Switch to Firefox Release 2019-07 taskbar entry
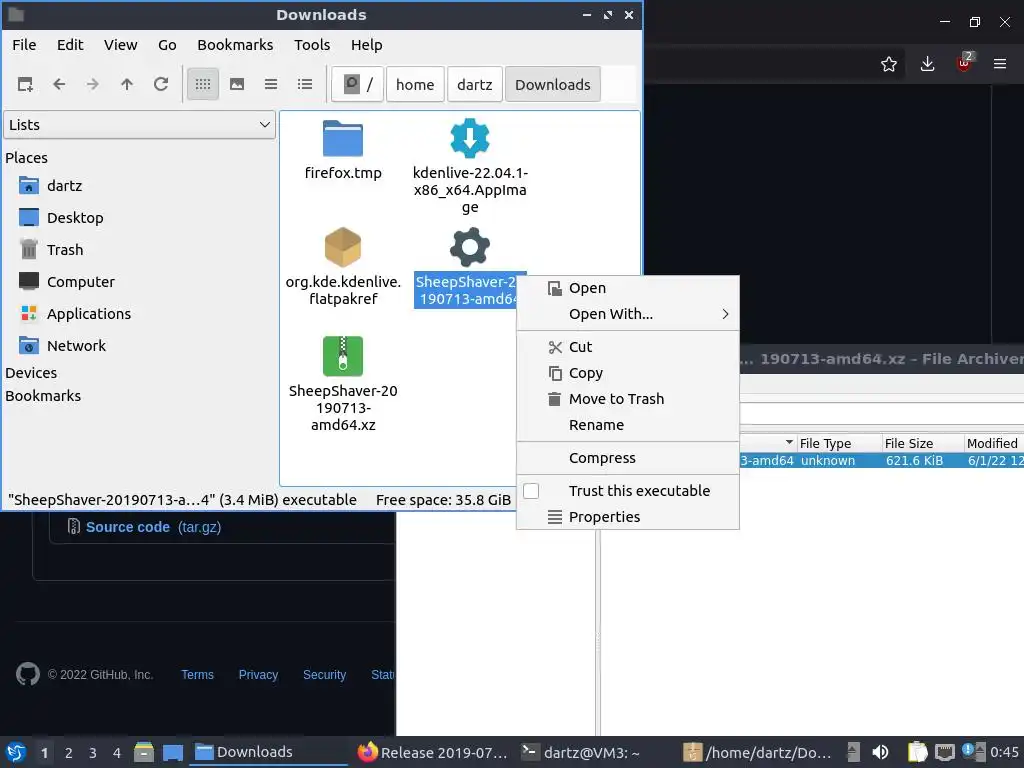Image resolution: width=1024 pixels, height=768 pixels. (433, 752)
